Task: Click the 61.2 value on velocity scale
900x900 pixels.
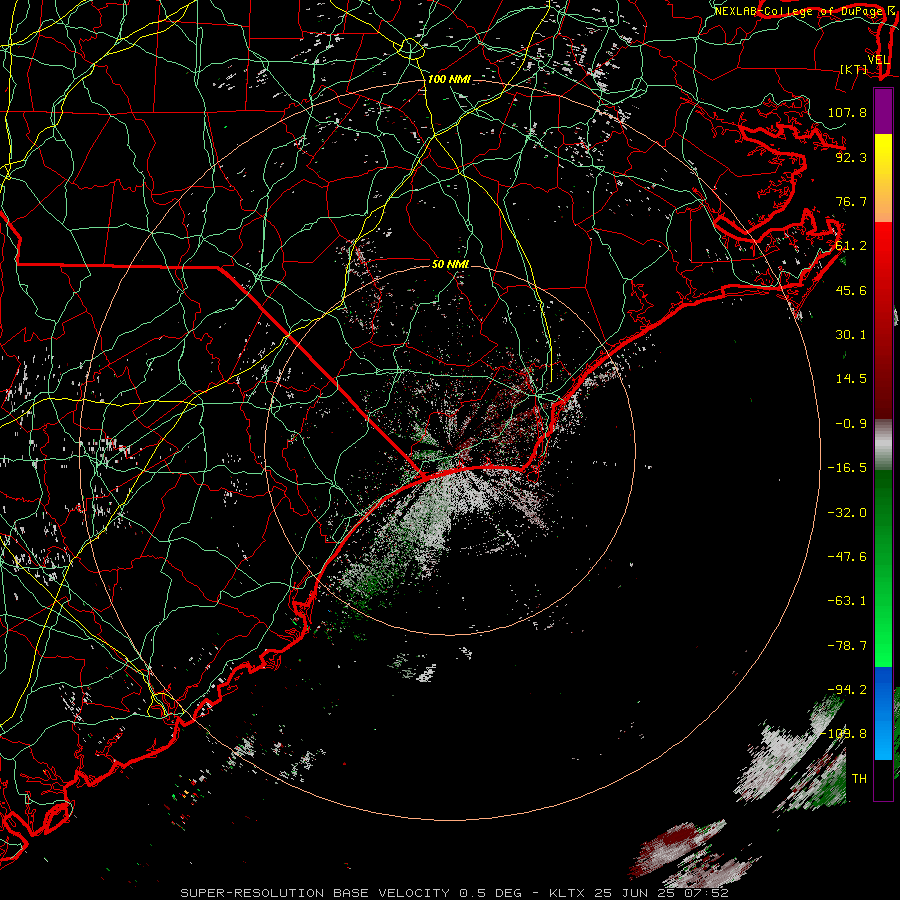Action: pos(851,246)
